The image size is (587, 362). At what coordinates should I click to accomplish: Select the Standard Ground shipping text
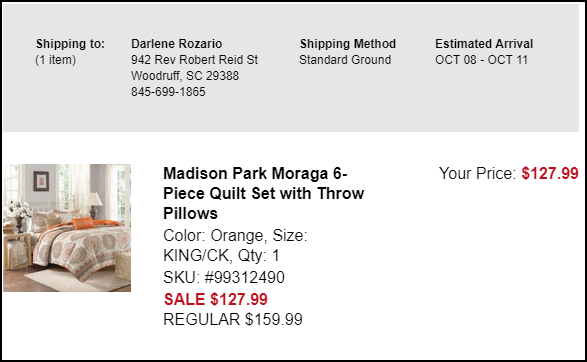click(345, 60)
